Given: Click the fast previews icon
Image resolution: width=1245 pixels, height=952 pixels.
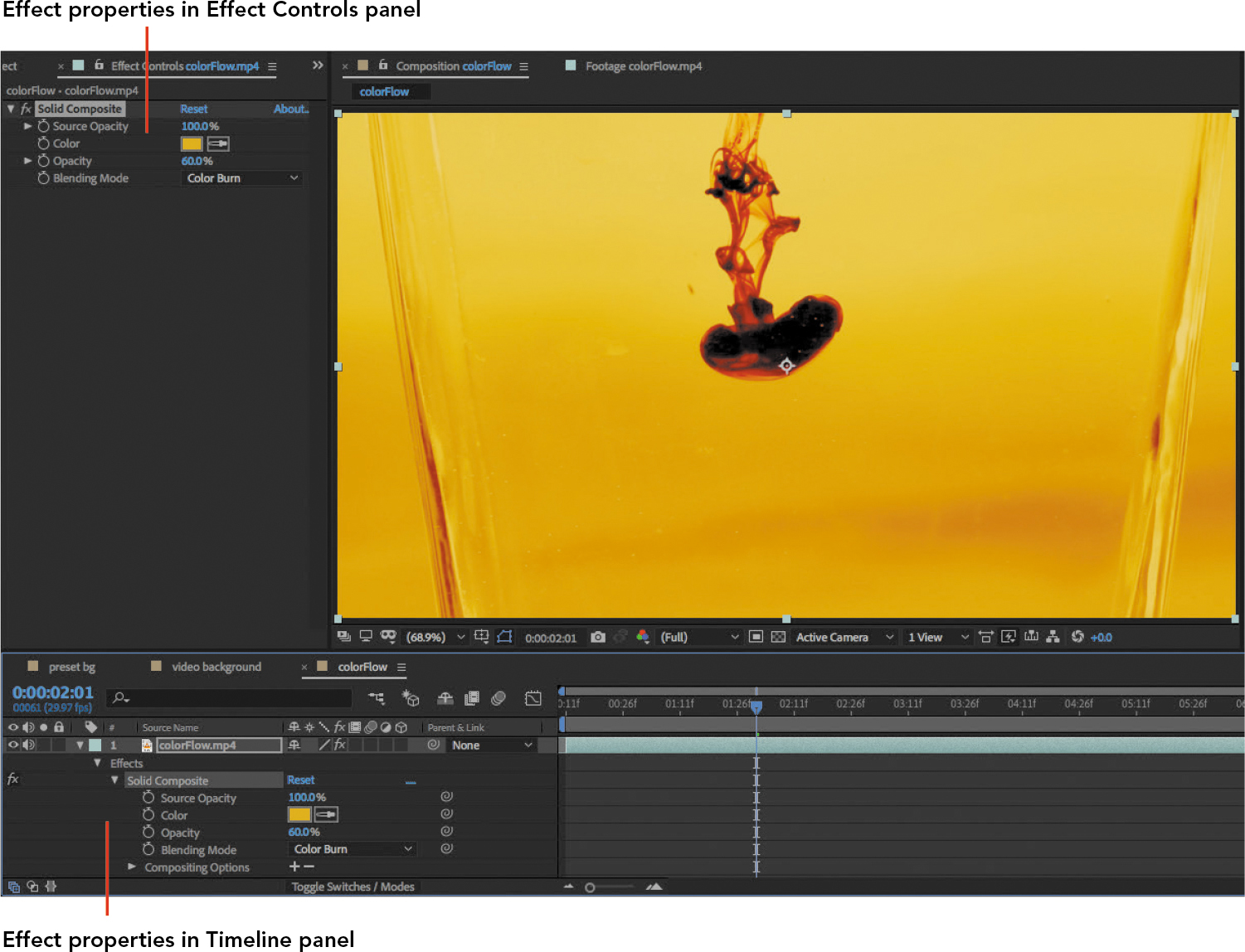Looking at the screenshot, I should pos(1009,637).
